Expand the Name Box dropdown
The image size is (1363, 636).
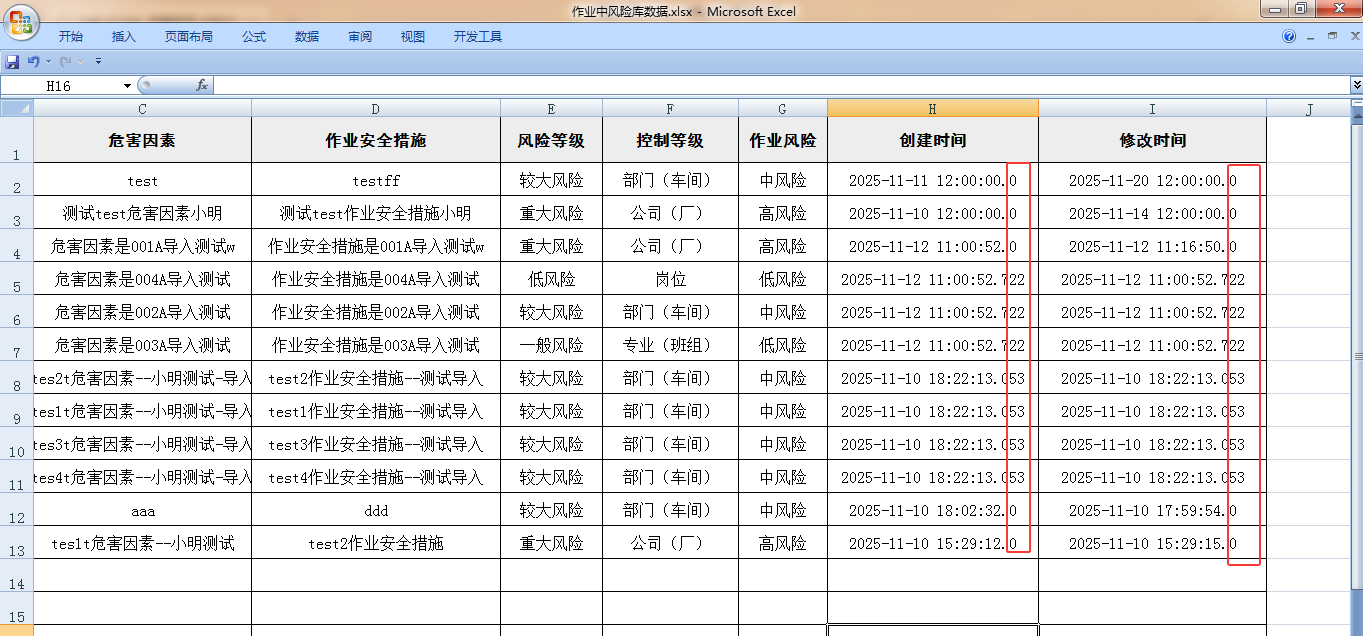[127, 86]
